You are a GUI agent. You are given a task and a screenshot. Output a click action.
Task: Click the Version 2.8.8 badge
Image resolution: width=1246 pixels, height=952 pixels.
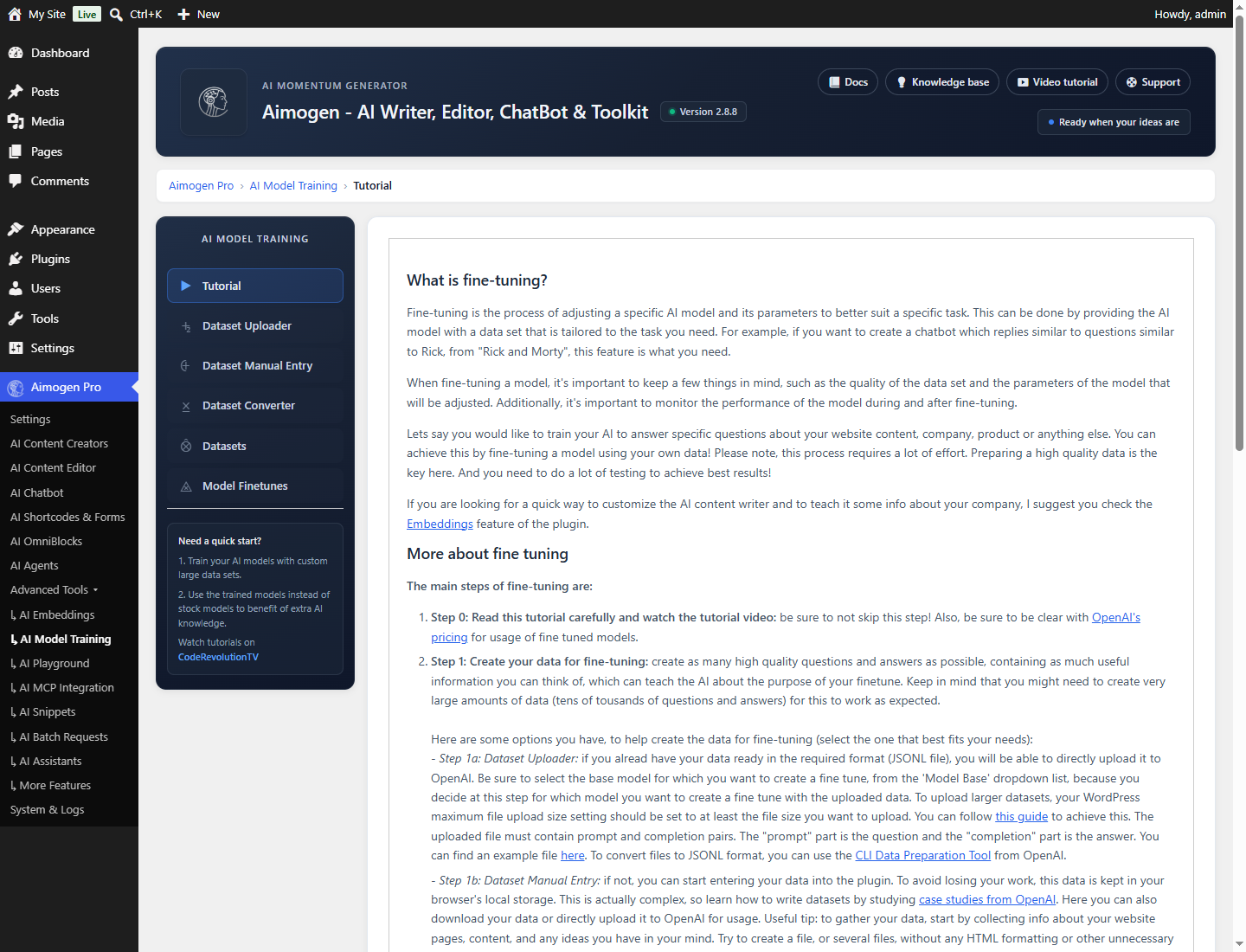point(703,112)
